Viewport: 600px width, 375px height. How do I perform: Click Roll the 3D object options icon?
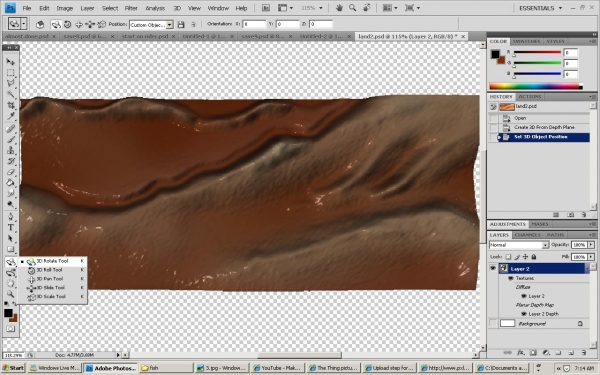[x=68, y=24]
